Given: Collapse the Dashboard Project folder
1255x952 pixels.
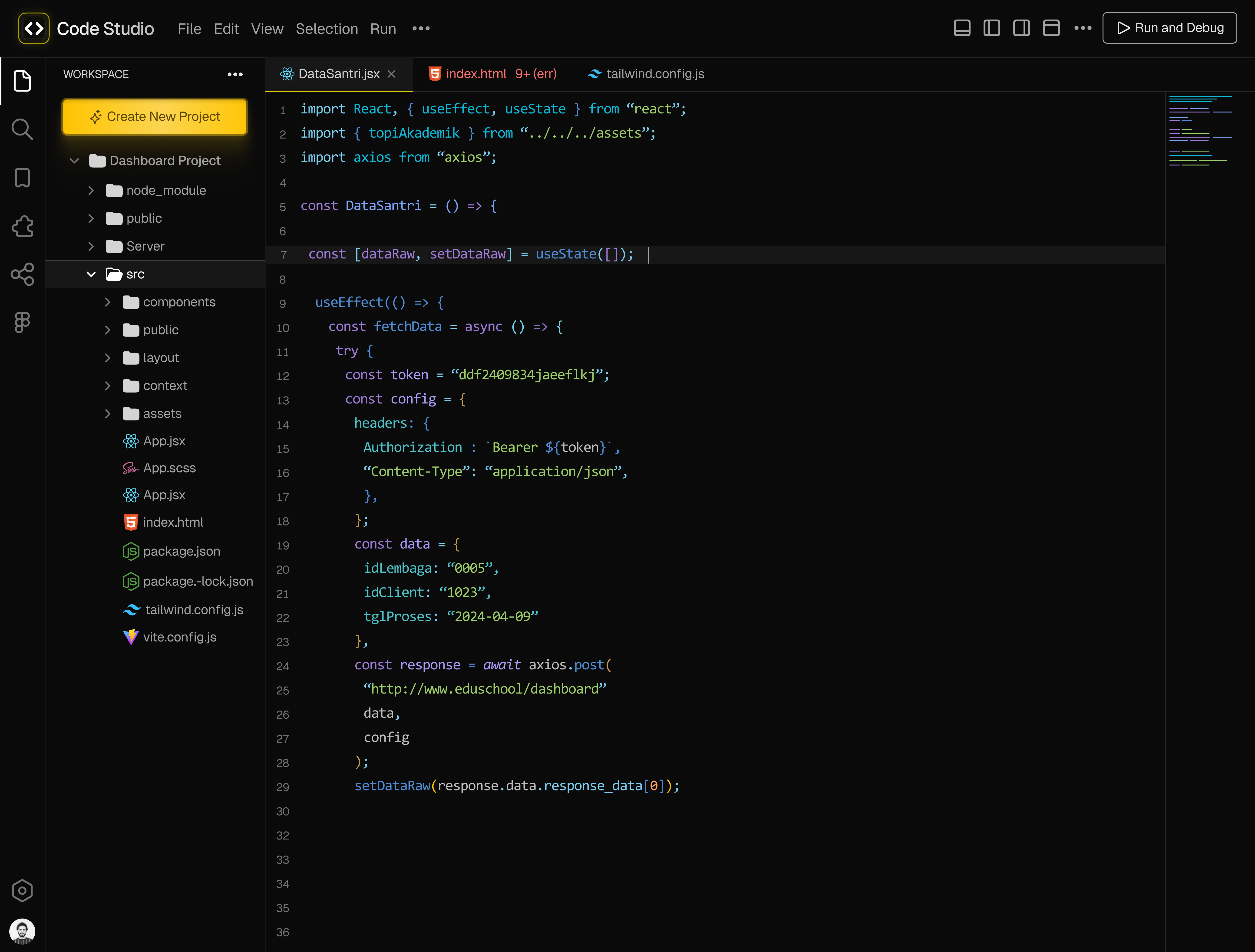Looking at the screenshot, I should coord(74,161).
